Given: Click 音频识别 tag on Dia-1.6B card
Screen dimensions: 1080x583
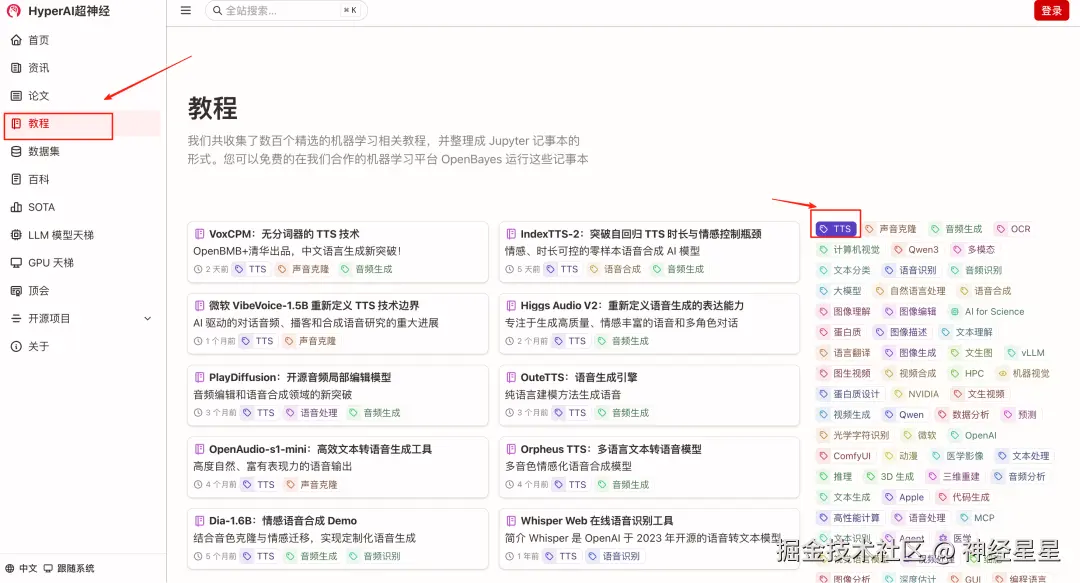Looking at the screenshot, I should [375, 556].
